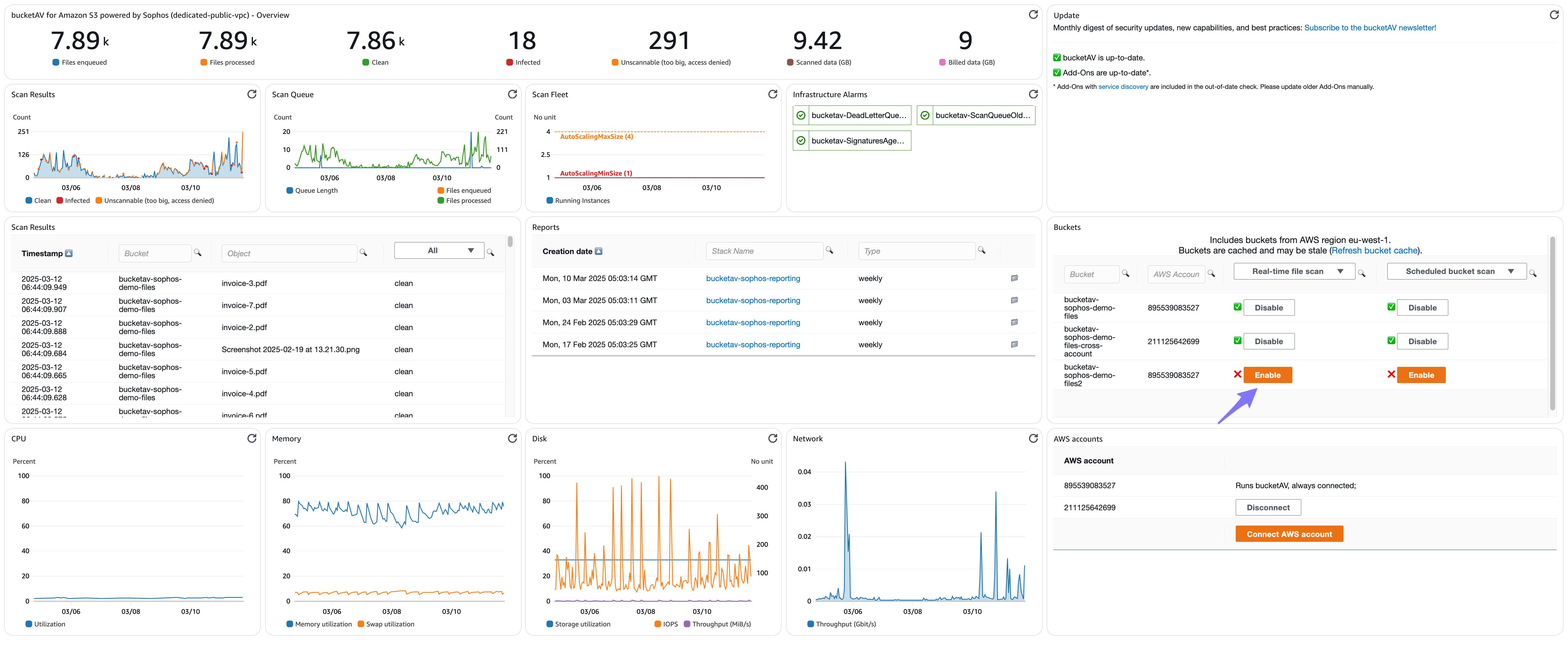Toggle Clean legend in Scan Results chart
The width and height of the screenshot is (1568, 654).
coord(38,200)
